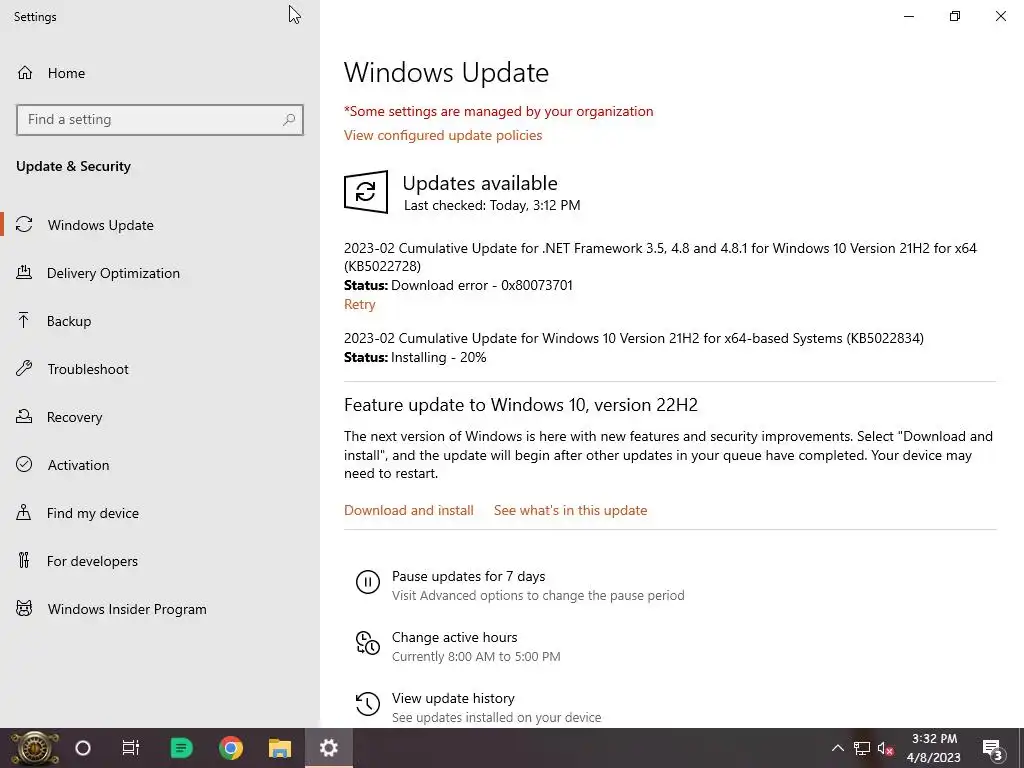The width and height of the screenshot is (1024, 768).
Task: Select the Windows Update sync icon in sidebar
Action: coord(24,225)
